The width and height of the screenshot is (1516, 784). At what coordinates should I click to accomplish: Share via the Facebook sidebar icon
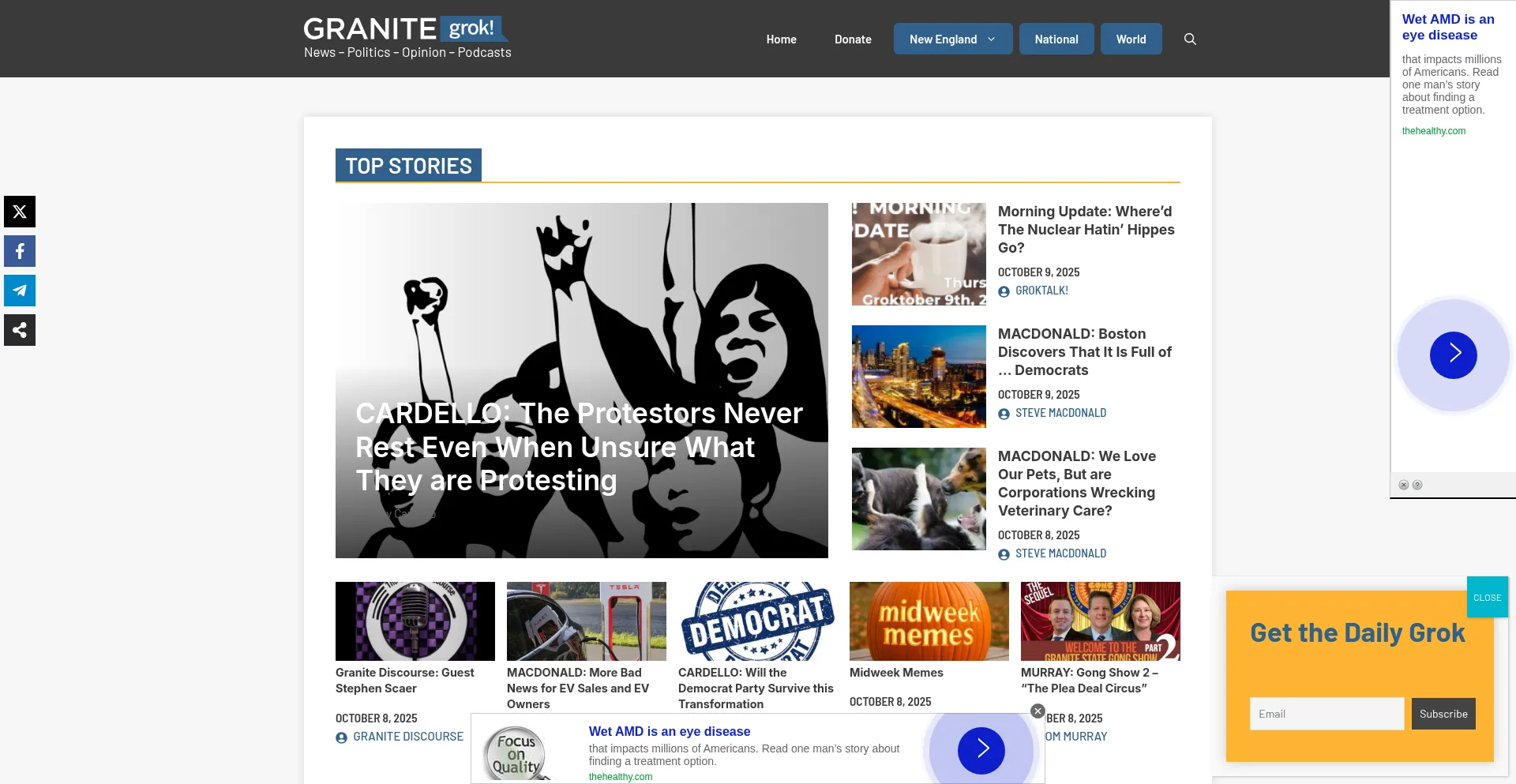click(20, 251)
